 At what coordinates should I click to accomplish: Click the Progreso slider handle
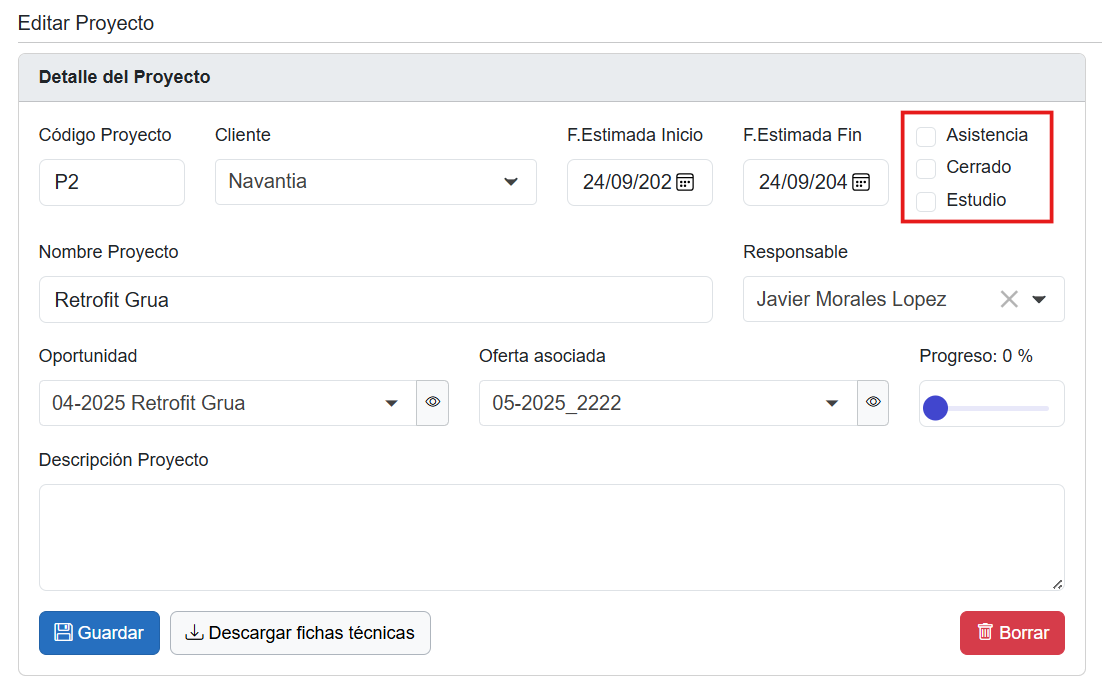[935, 408]
